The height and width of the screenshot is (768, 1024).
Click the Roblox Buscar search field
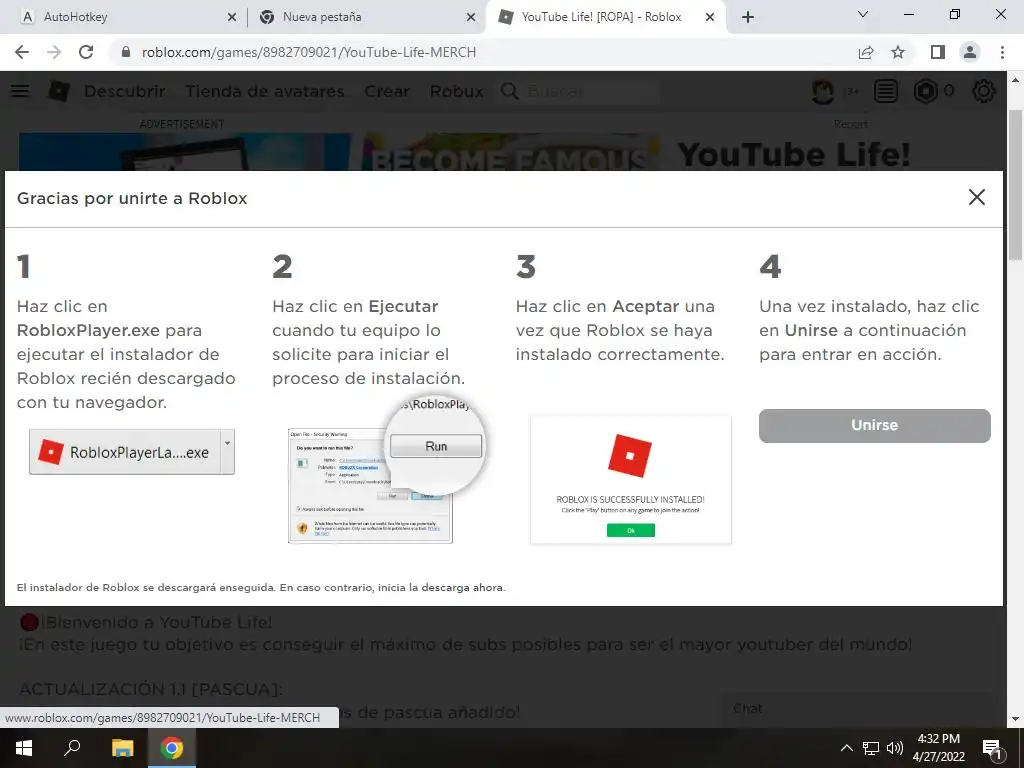point(591,91)
